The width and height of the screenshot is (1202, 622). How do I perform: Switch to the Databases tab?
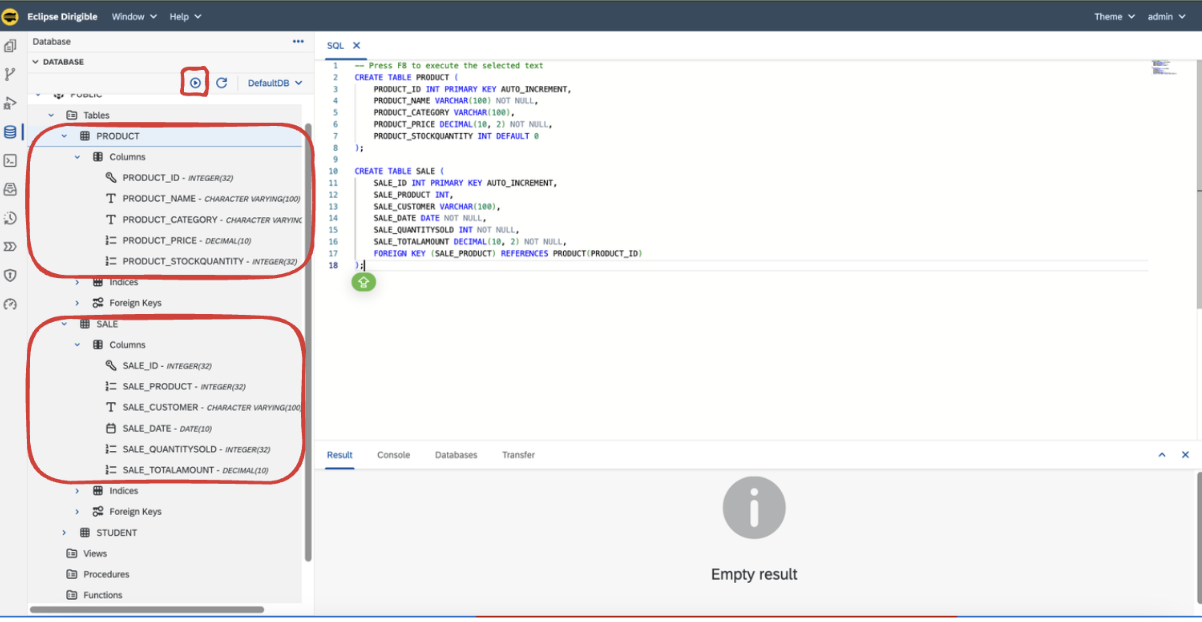coord(456,455)
